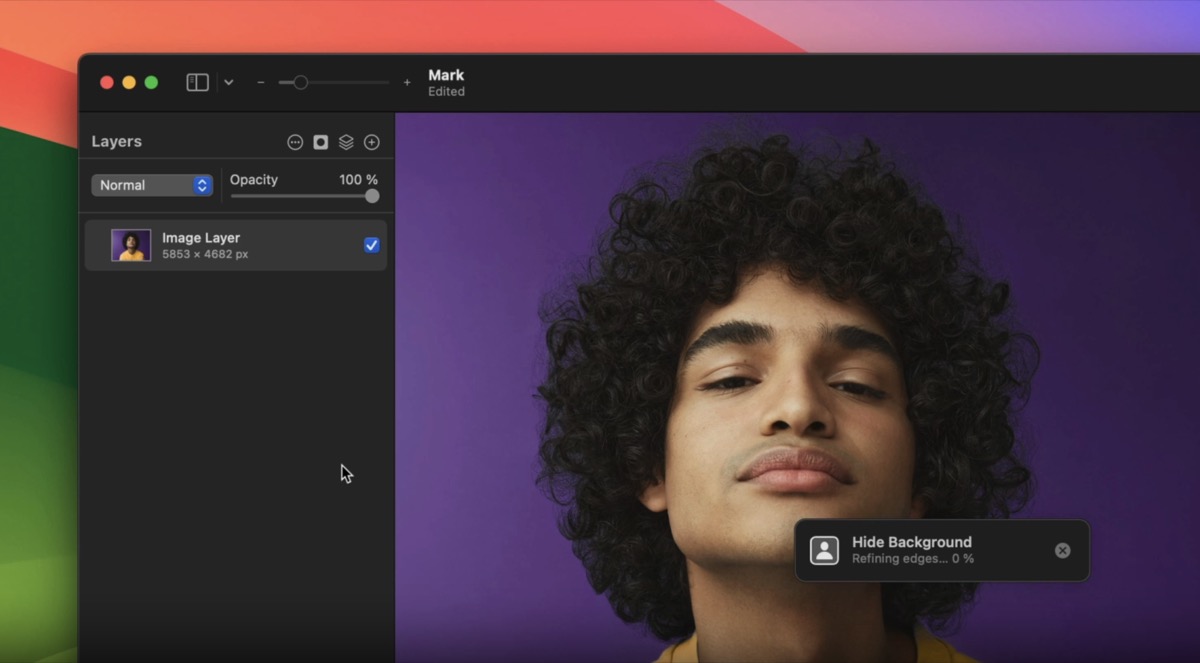Click the zoom in plus button
This screenshot has height=663, width=1200.
(x=407, y=83)
